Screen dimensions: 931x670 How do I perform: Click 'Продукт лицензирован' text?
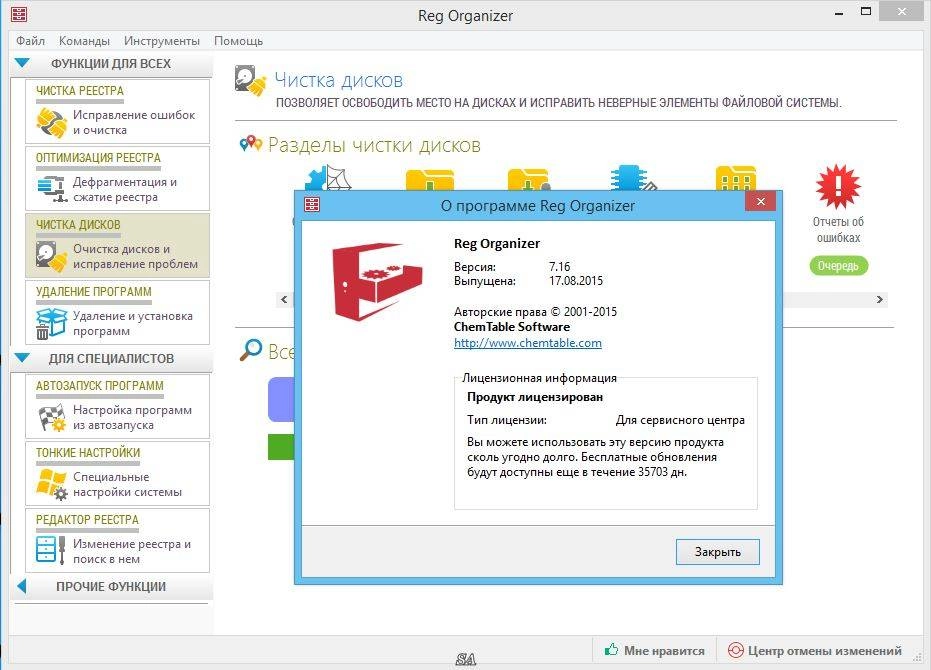point(534,397)
